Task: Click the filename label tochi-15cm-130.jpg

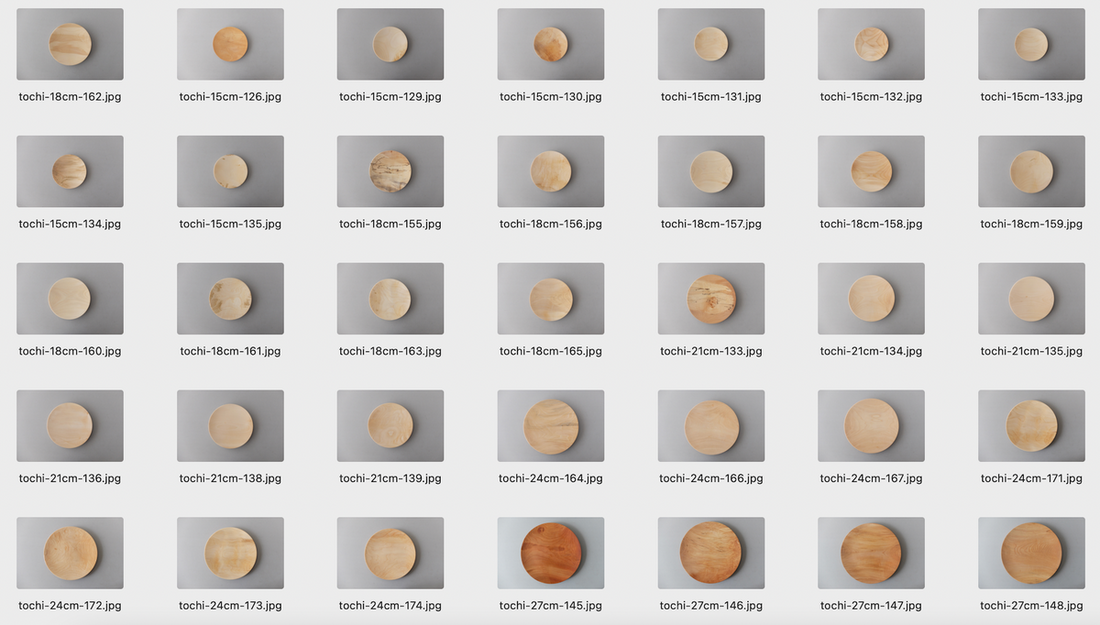Action: tap(551, 97)
